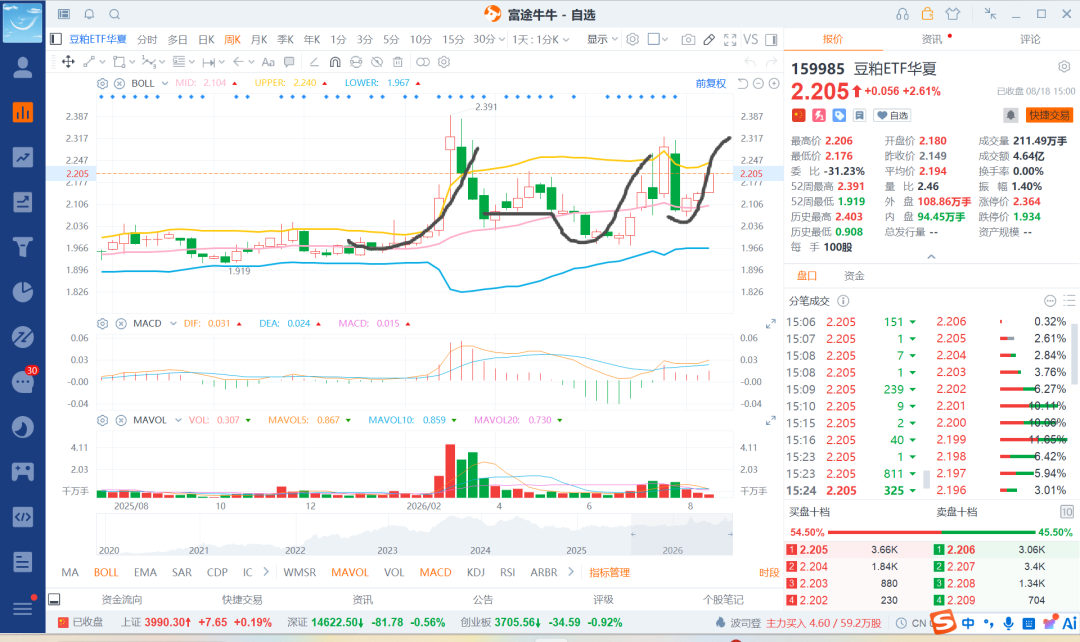This screenshot has height=642, width=1080.
Task: Click the blue tag icon under price
Action: (x=839, y=115)
